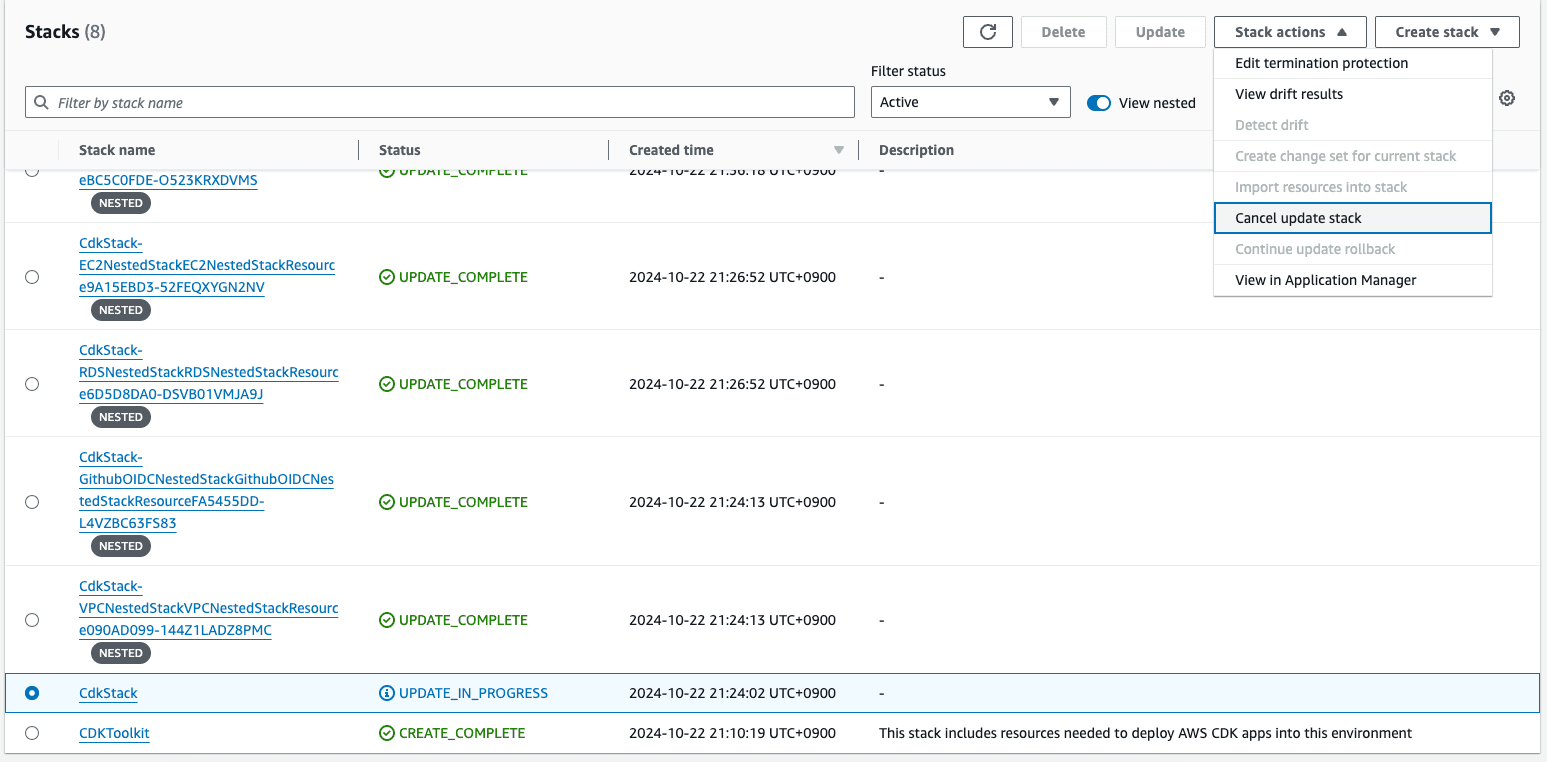Open the RDSNestedStack stack link
The width and height of the screenshot is (1547, 762).
point(208,372)
